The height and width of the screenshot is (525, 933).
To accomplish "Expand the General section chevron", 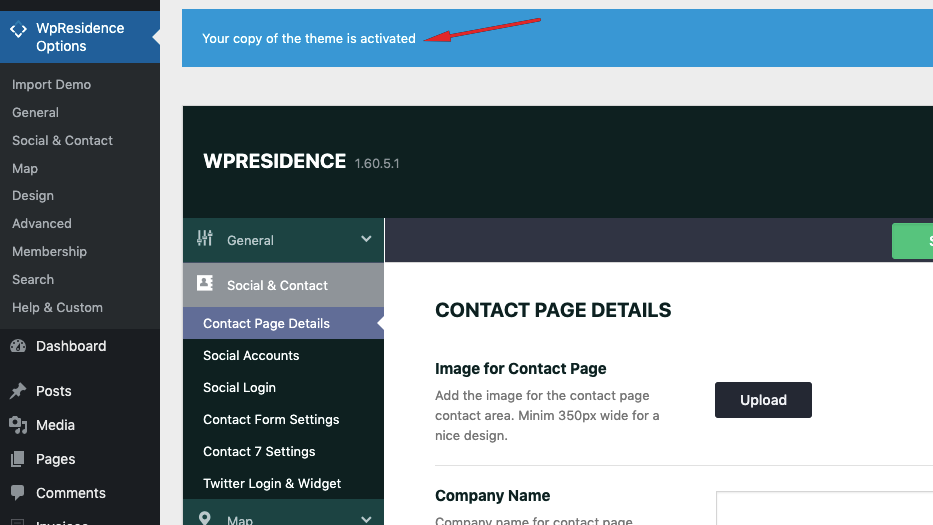I will coord(366,239).
